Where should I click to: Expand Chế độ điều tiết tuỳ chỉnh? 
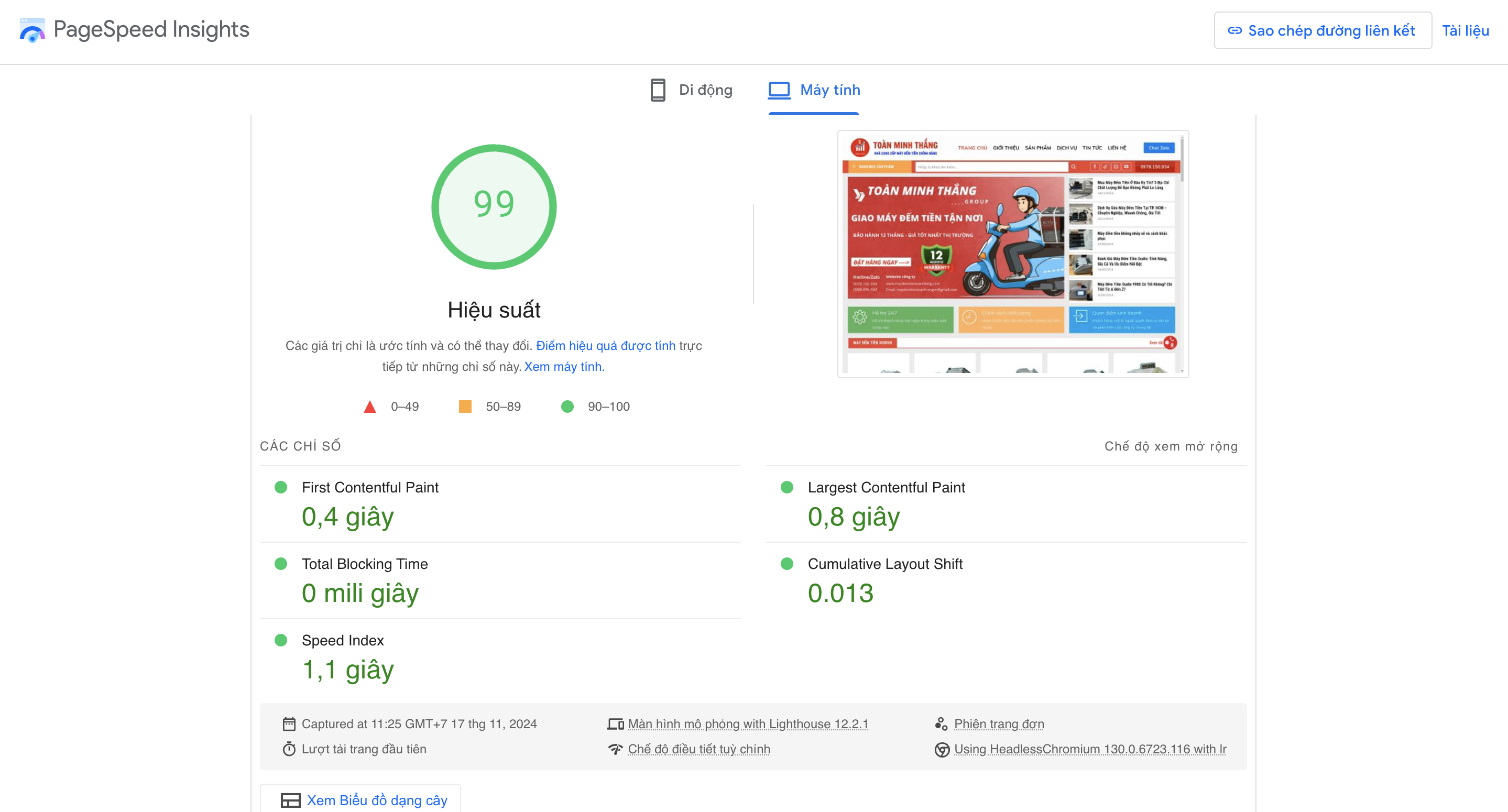point(698,749)
